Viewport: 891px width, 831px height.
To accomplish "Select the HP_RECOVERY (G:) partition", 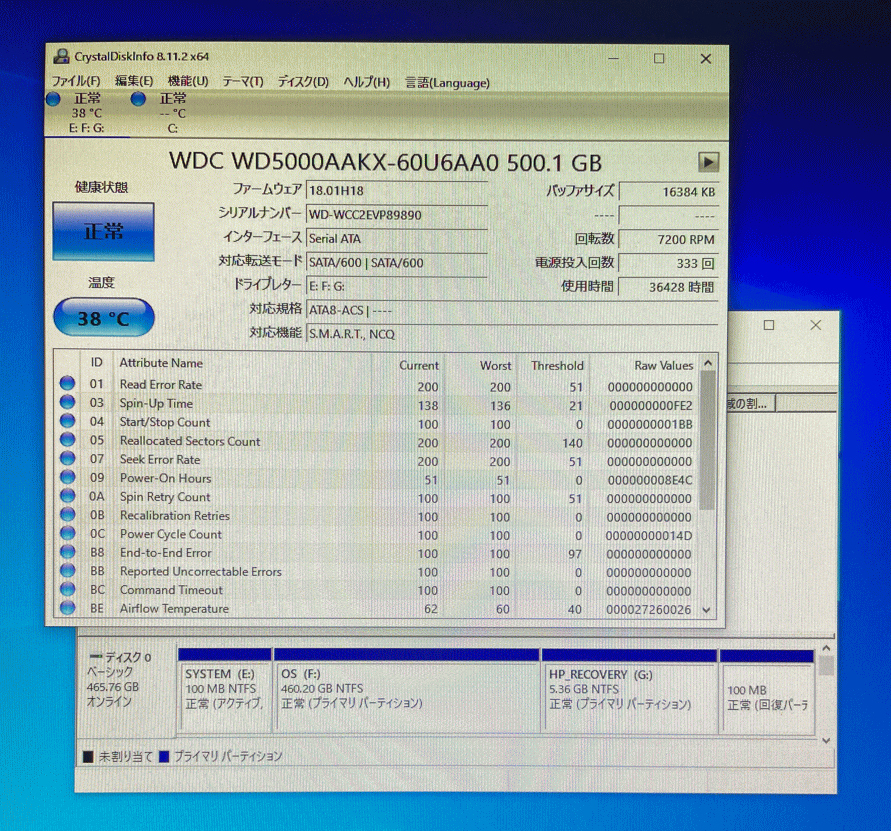I will (x=629, y=691).
